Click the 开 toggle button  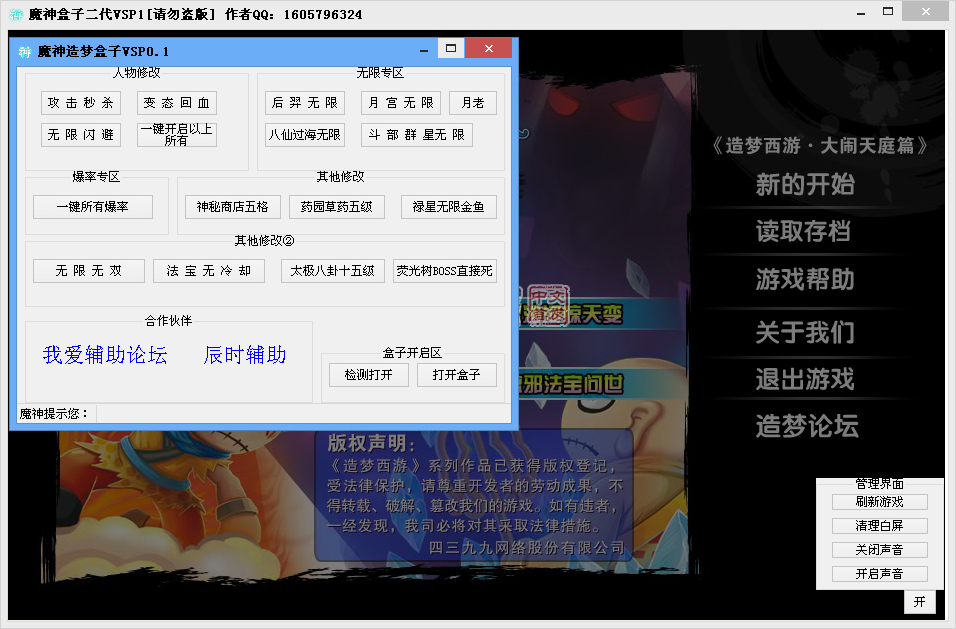[920, 602]
